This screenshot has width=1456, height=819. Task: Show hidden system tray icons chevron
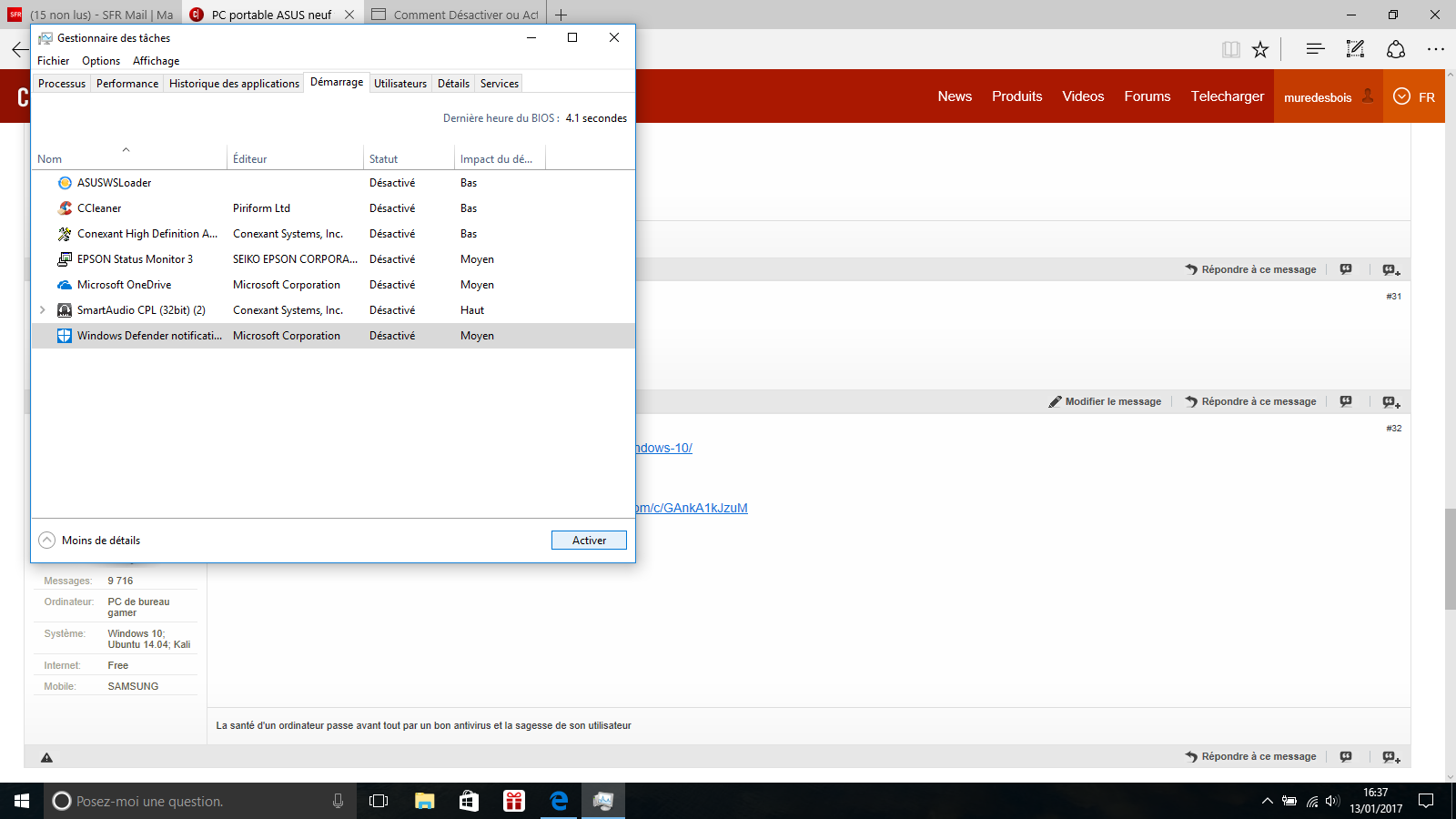pos(1267,801)
